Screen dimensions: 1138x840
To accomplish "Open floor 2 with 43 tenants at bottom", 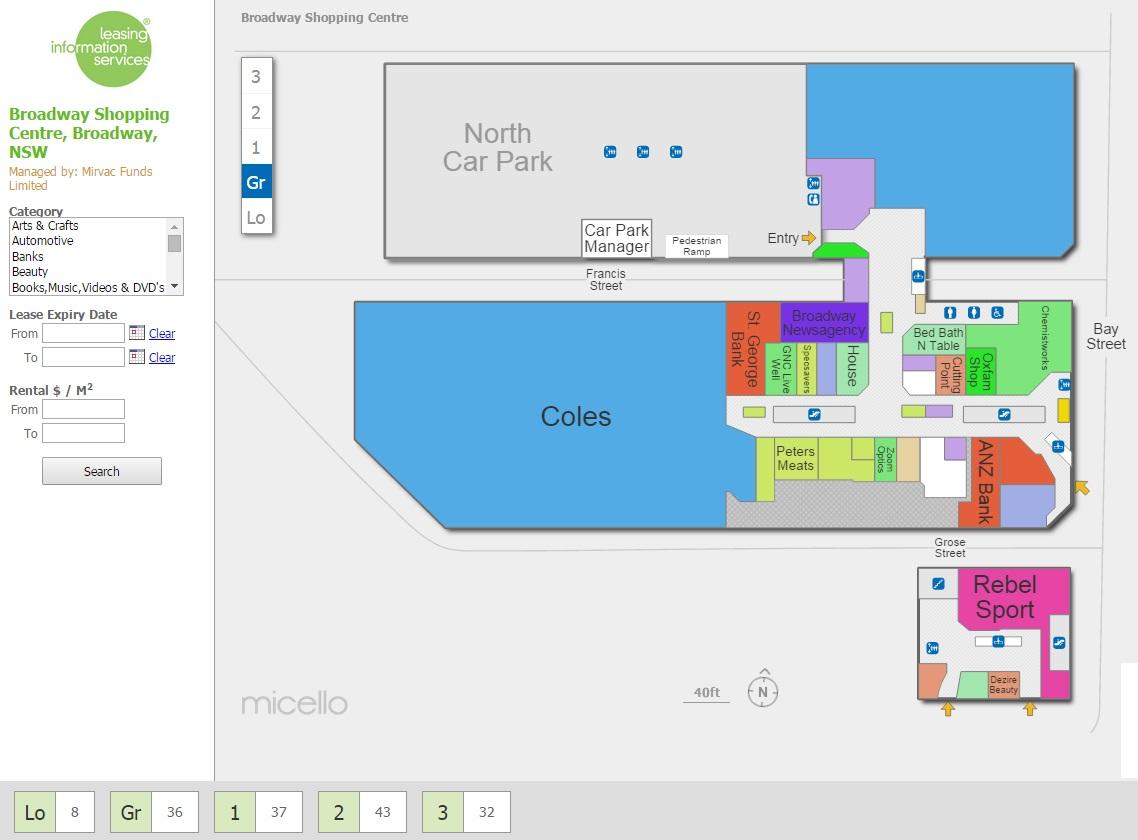I will tap(362, 812).
